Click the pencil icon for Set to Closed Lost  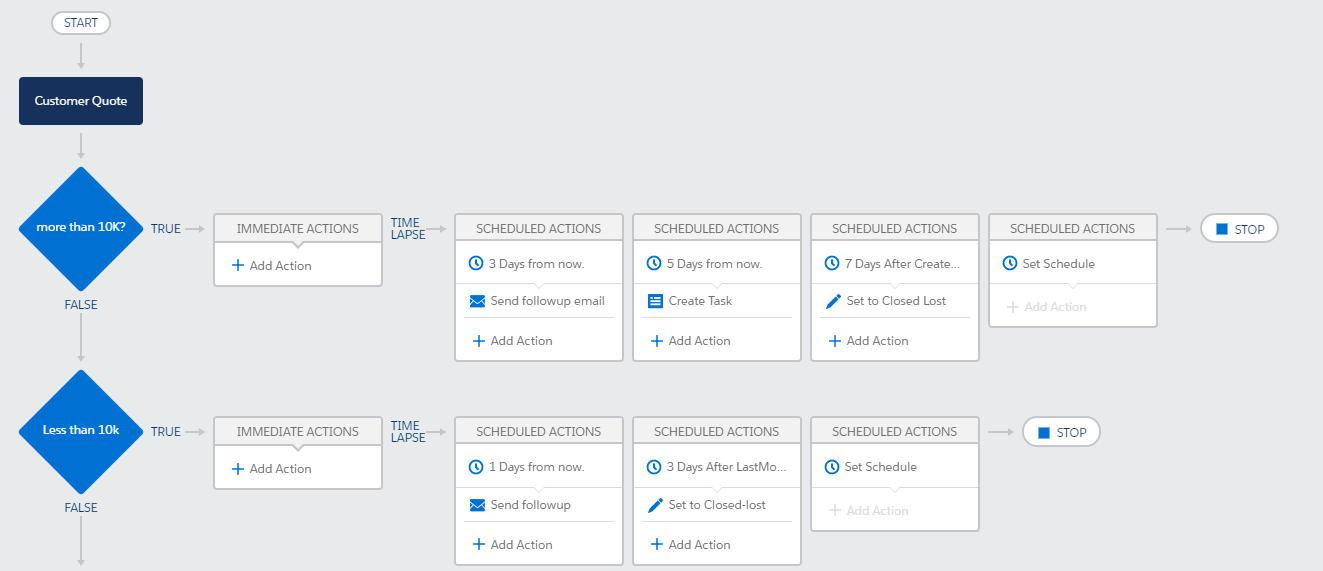833,301
